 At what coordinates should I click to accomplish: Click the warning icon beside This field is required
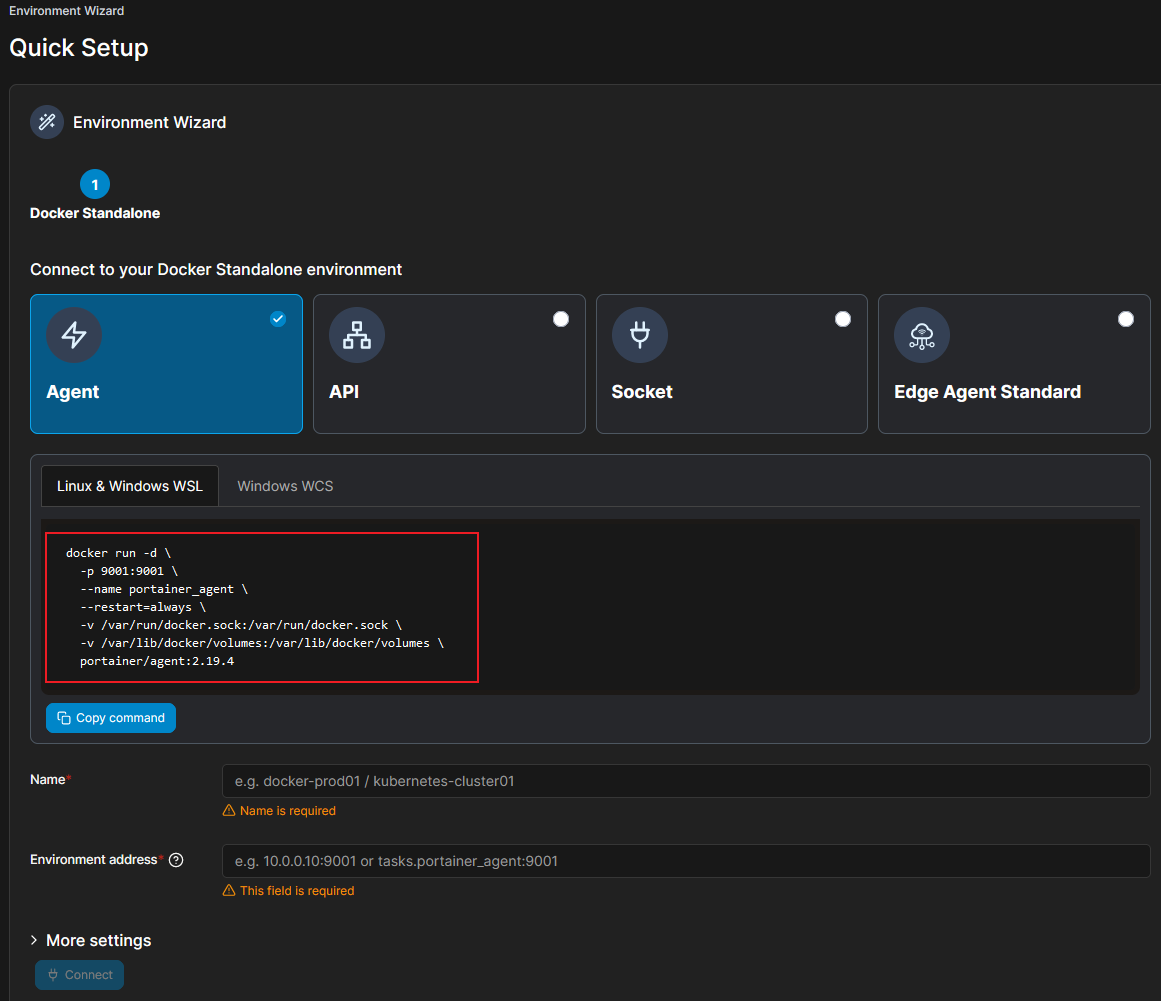click(229, 891)
